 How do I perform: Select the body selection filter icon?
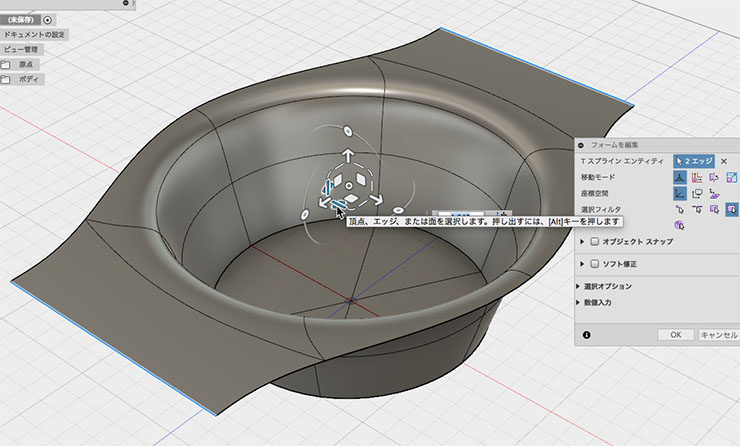(x=680, y=225)
